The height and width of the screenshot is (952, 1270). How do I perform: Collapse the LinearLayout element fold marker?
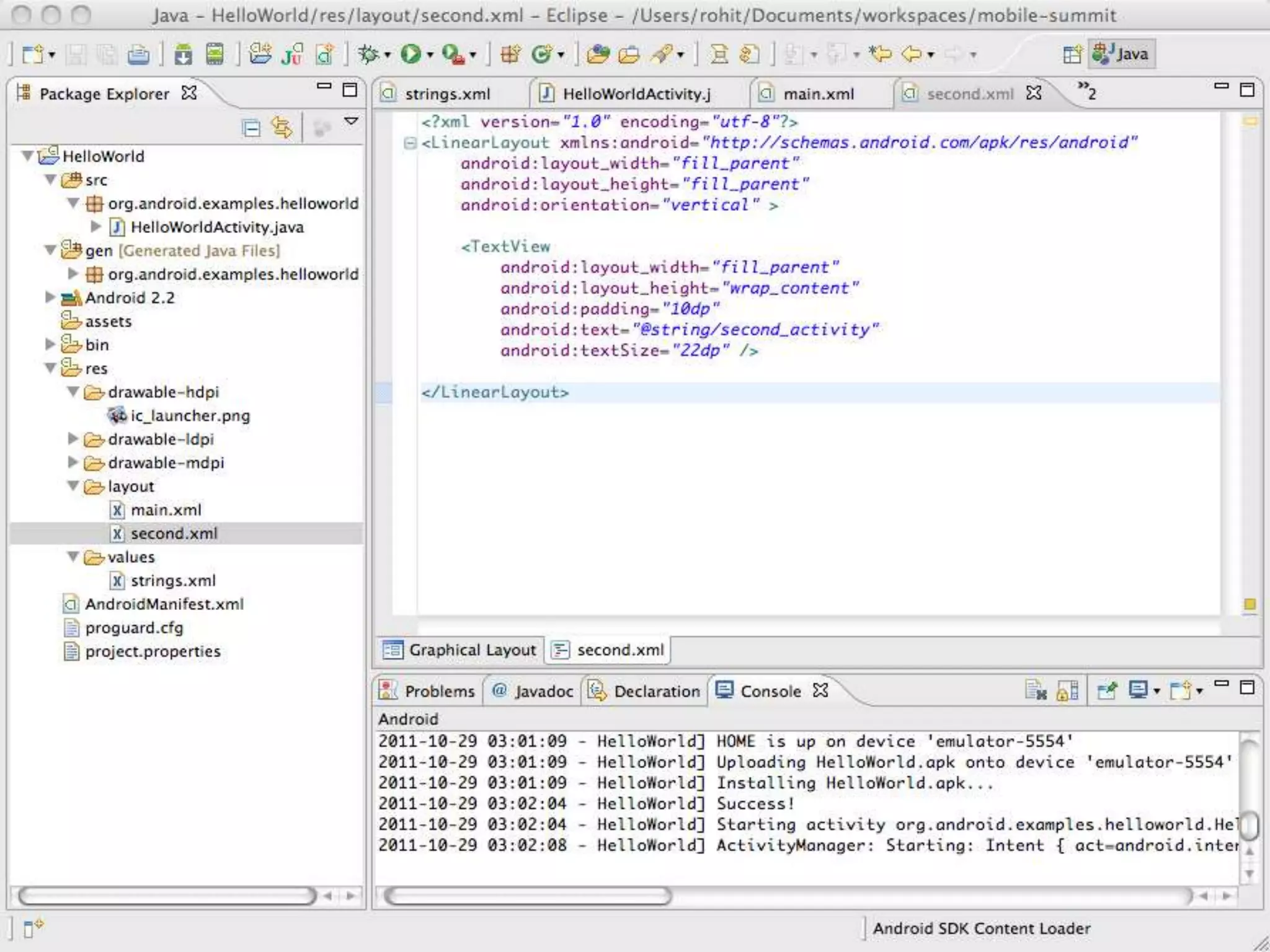point(409,143)
